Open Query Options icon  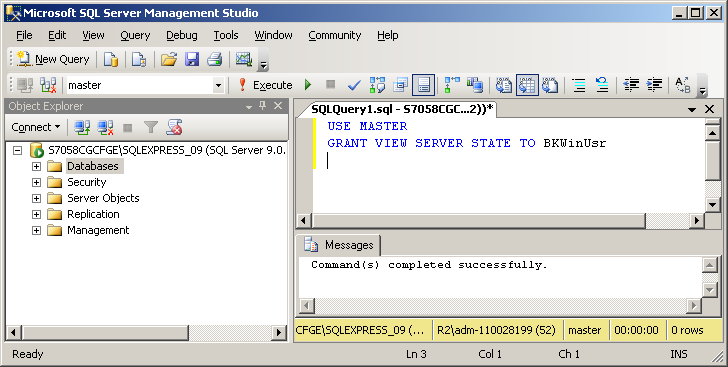(x=400, y=85)
